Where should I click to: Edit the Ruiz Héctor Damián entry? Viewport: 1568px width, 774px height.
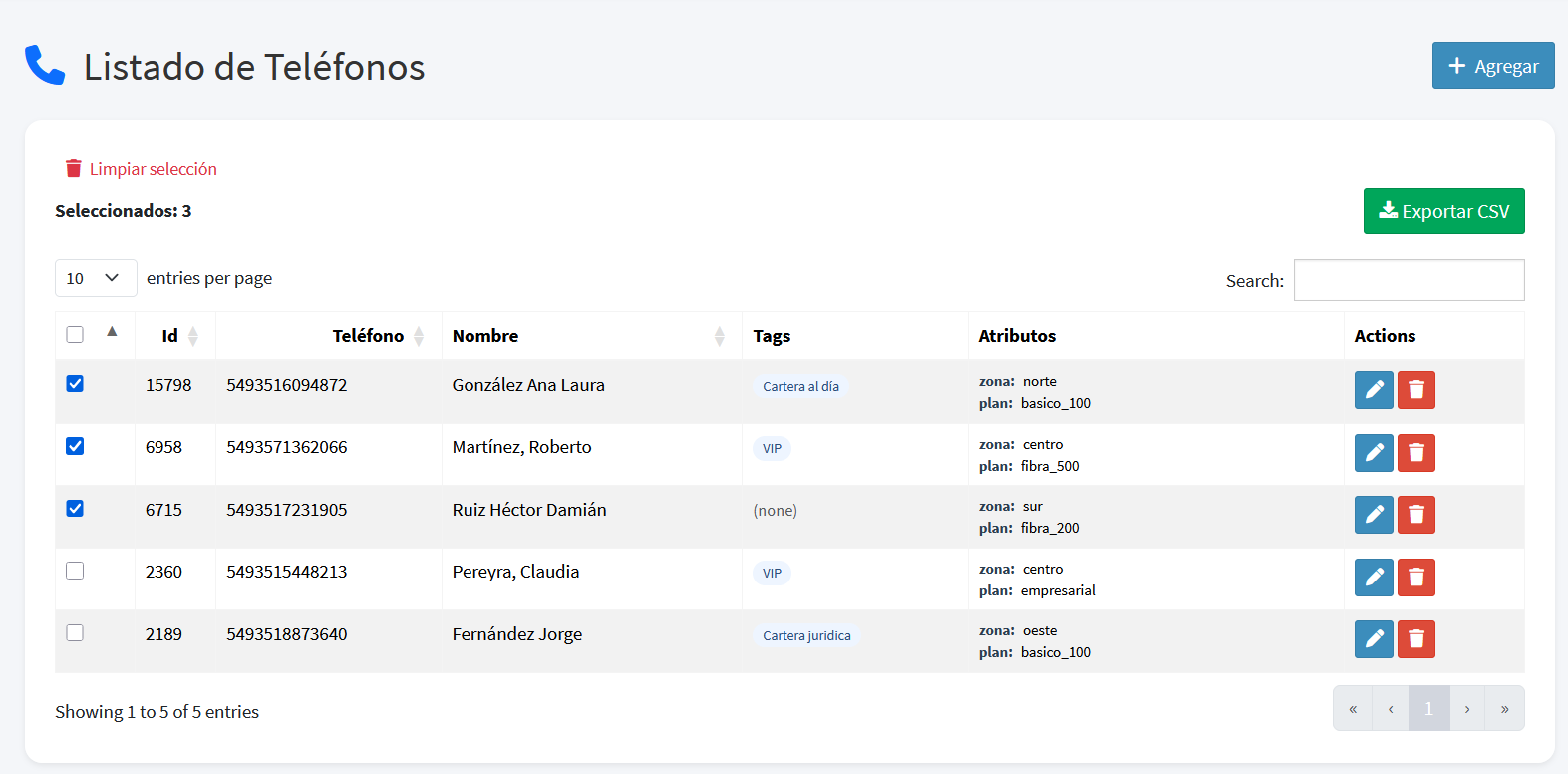(1374, 515)
